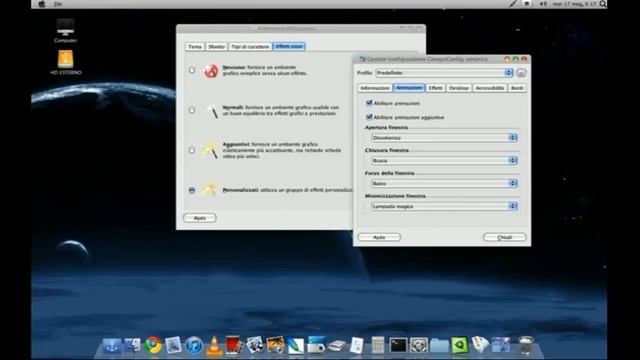
Task: Open Google Chrome from the dock
Action: tap(153, 345)
